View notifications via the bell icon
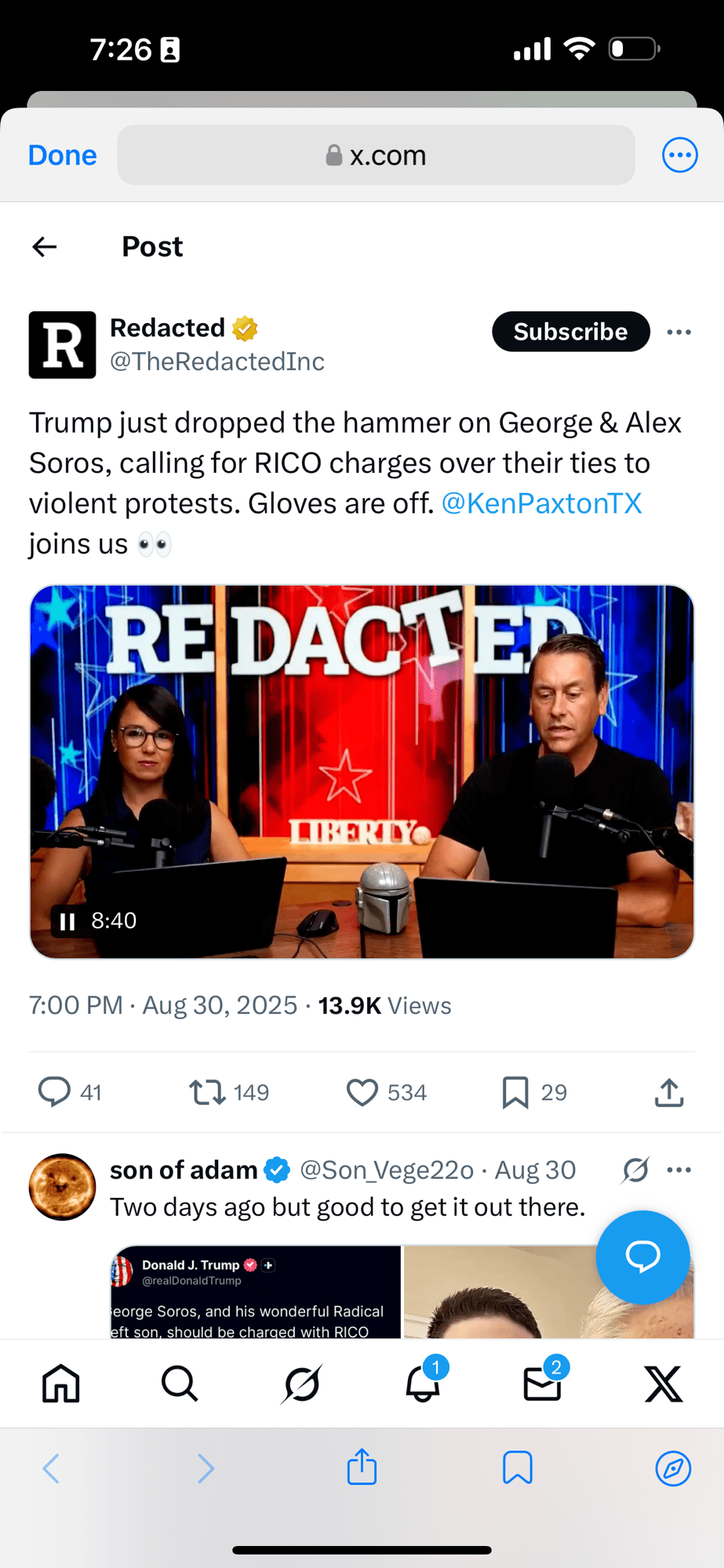724x1568 pixels. [422, 1385]
